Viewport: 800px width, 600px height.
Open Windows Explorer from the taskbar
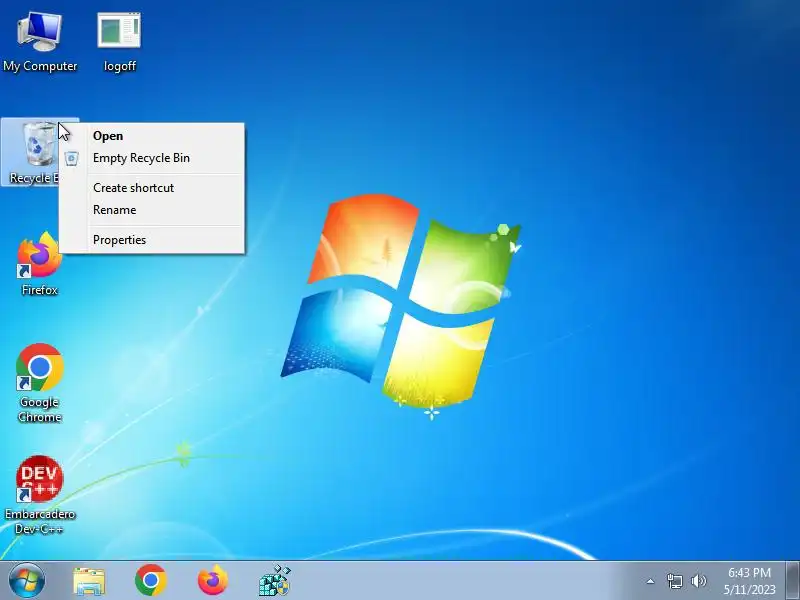click(x=89, y=581)
